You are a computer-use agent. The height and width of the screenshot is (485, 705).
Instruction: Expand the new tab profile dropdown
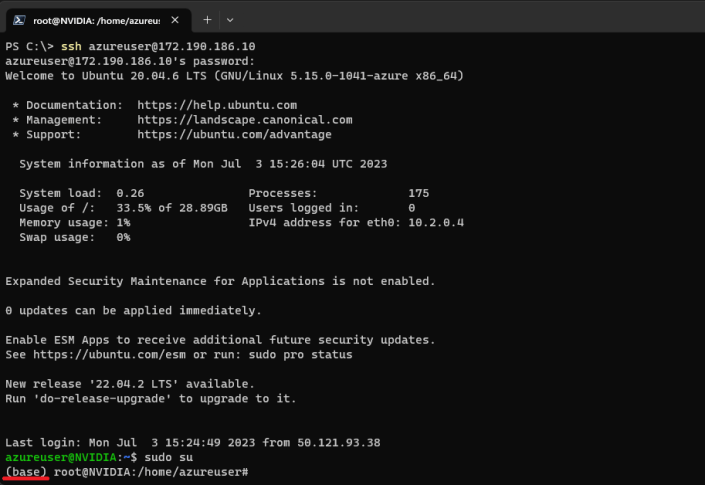point(230,20)
